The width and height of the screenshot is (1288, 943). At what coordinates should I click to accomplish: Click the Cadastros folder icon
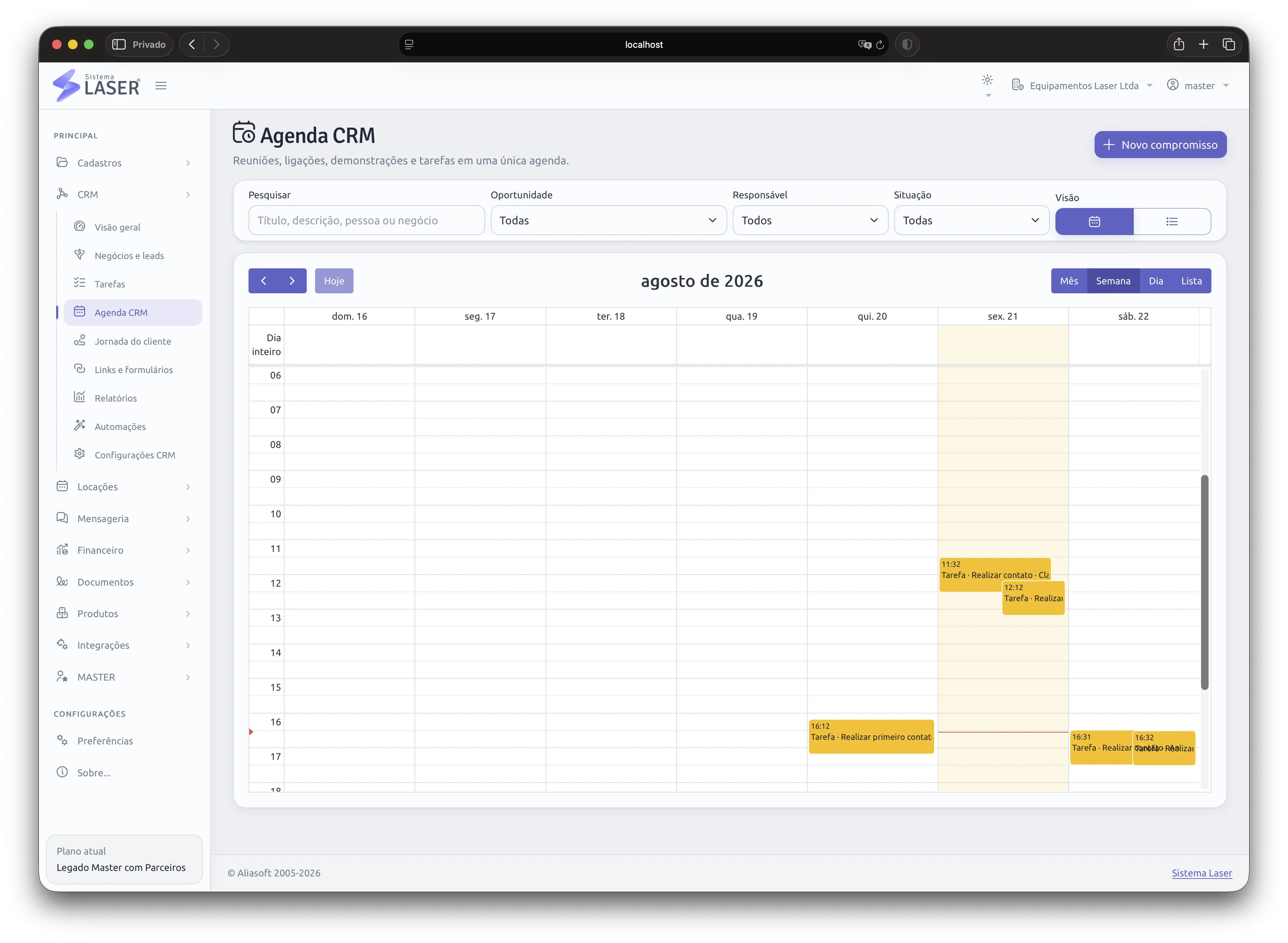click(x=62, y=163)
